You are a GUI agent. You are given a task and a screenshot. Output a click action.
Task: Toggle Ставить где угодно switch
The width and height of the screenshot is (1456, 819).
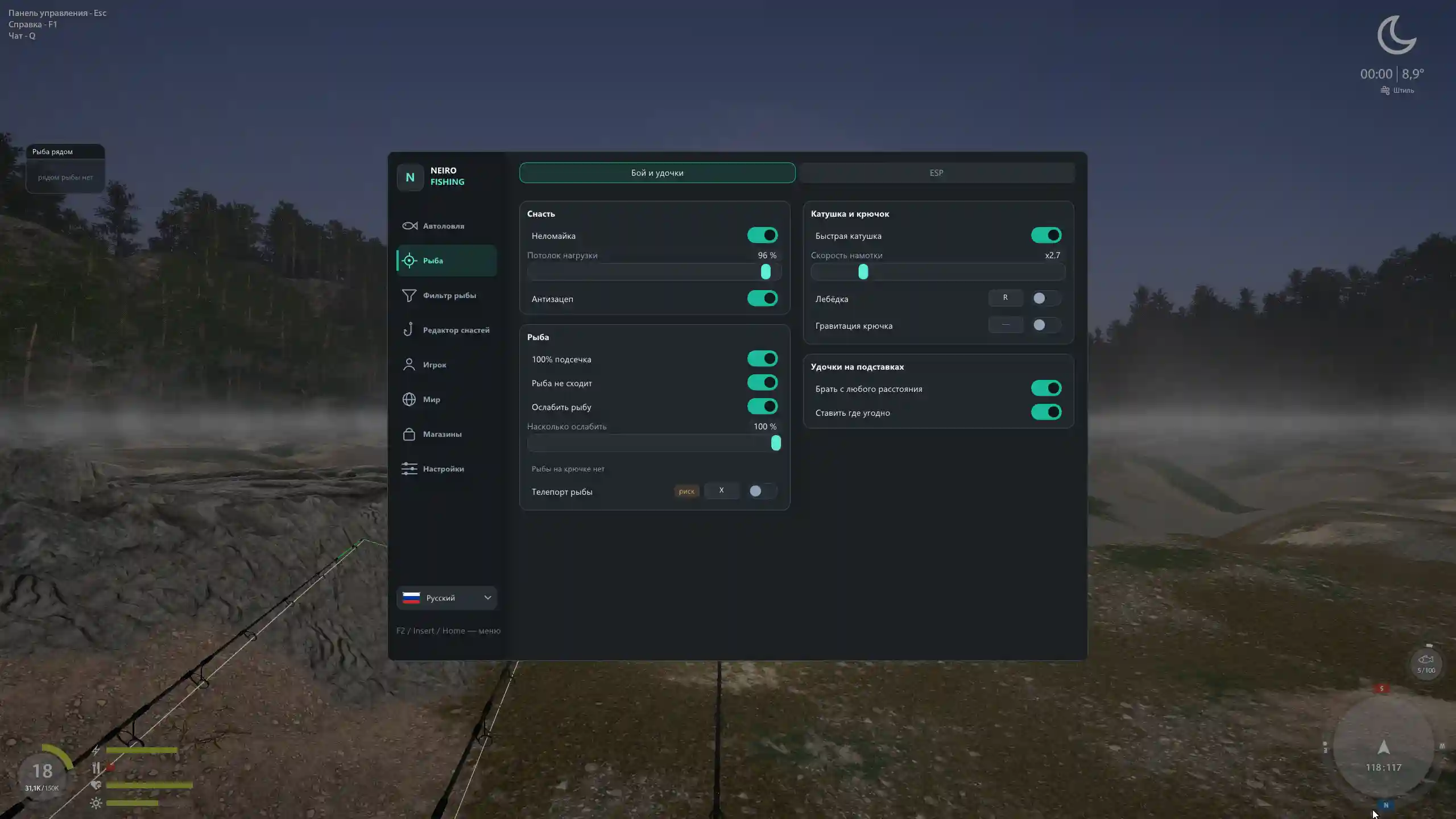coord(1046,412)
